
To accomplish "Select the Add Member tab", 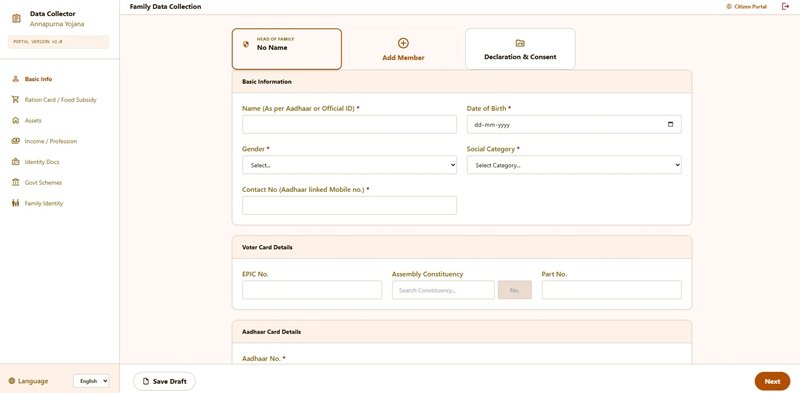I will coord(403,49).
